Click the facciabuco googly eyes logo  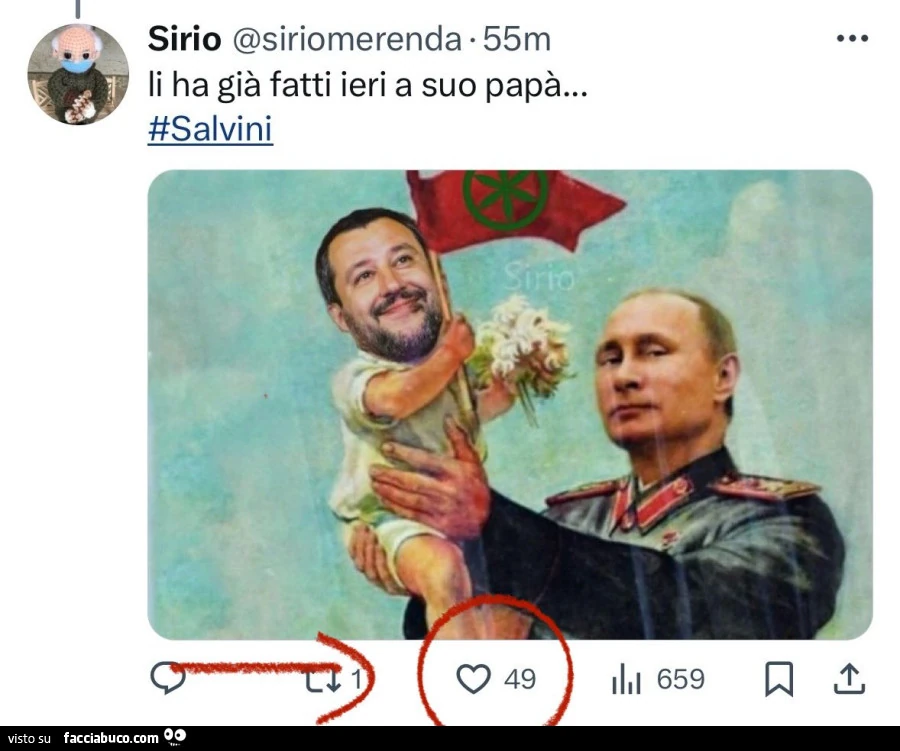click(175, 736)
